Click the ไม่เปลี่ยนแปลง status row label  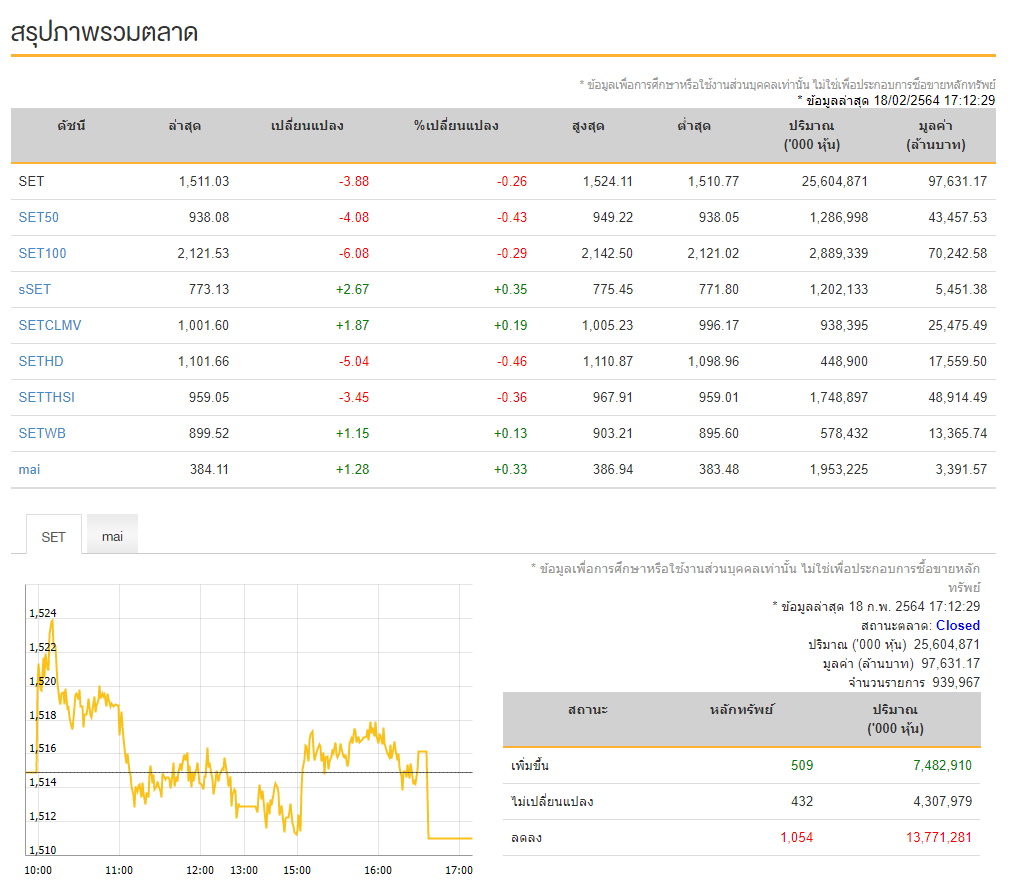click(552, 801)
